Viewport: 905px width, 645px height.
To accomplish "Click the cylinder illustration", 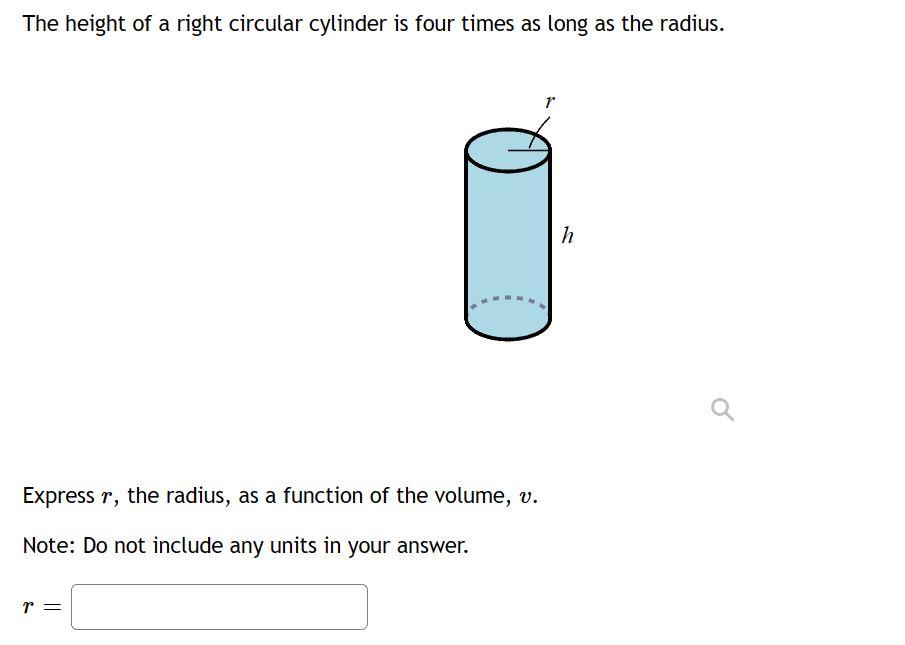I will [x=507, y=235].
